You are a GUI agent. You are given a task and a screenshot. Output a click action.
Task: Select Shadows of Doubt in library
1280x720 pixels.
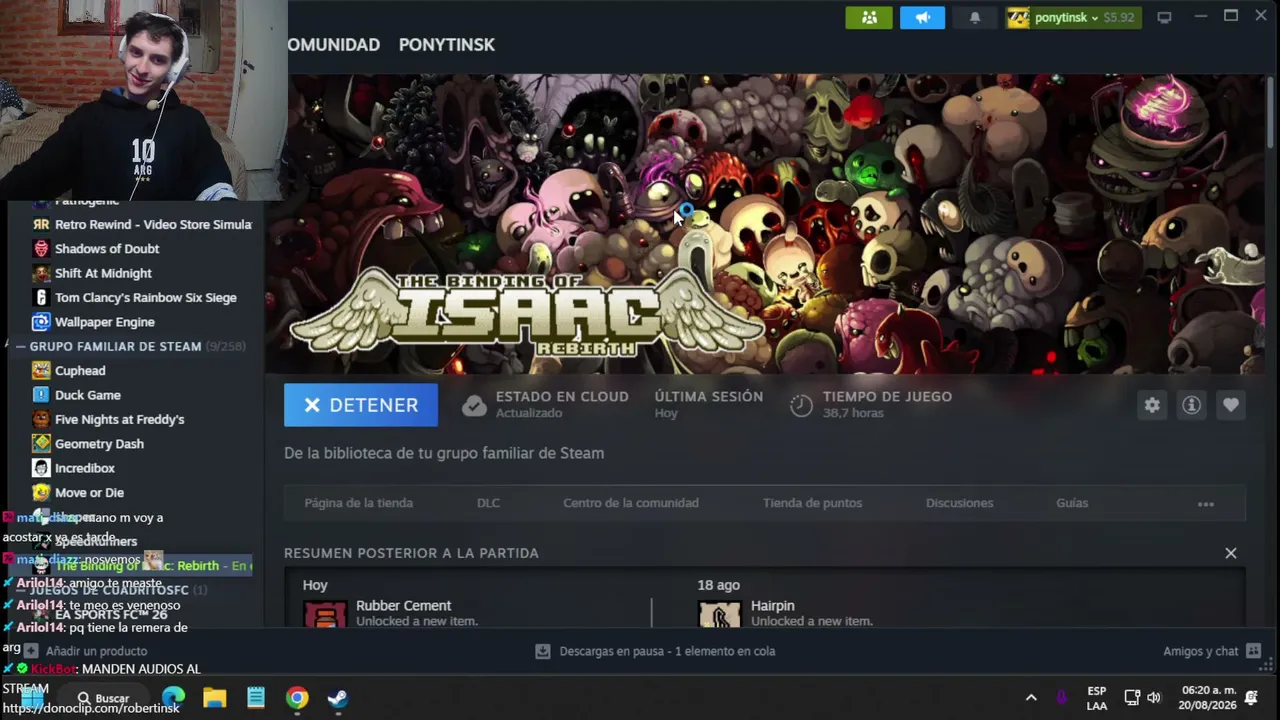[107, 248]
